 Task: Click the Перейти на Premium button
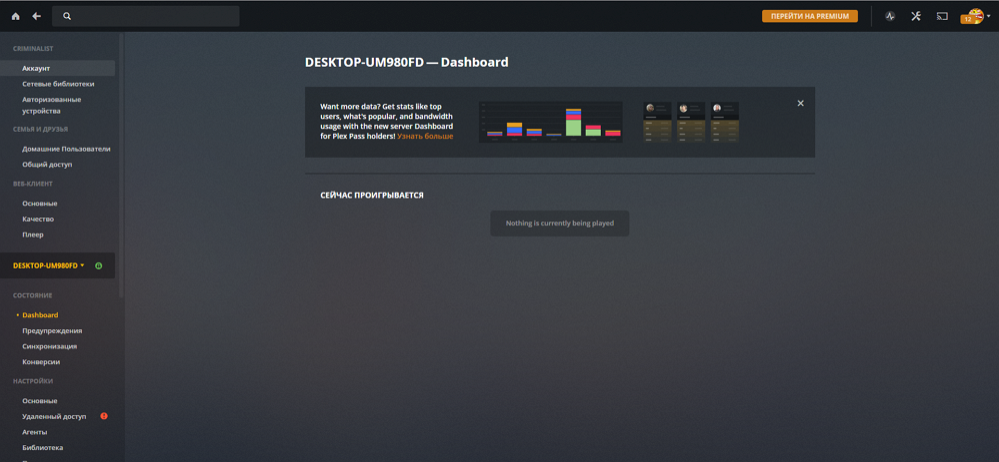click(x=810, y=17)
